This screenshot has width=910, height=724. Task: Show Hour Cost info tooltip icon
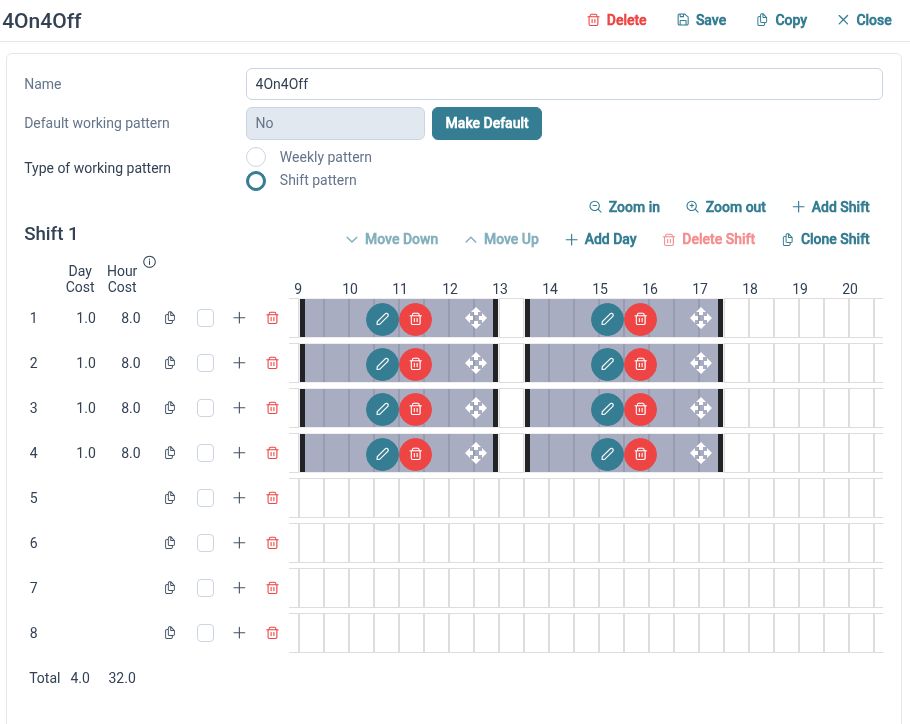[149, 262]
